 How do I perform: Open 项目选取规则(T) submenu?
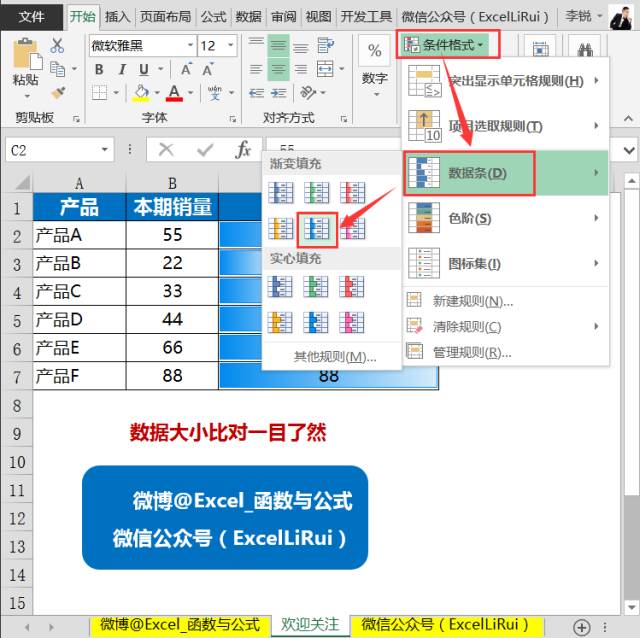tap(505, 126)
